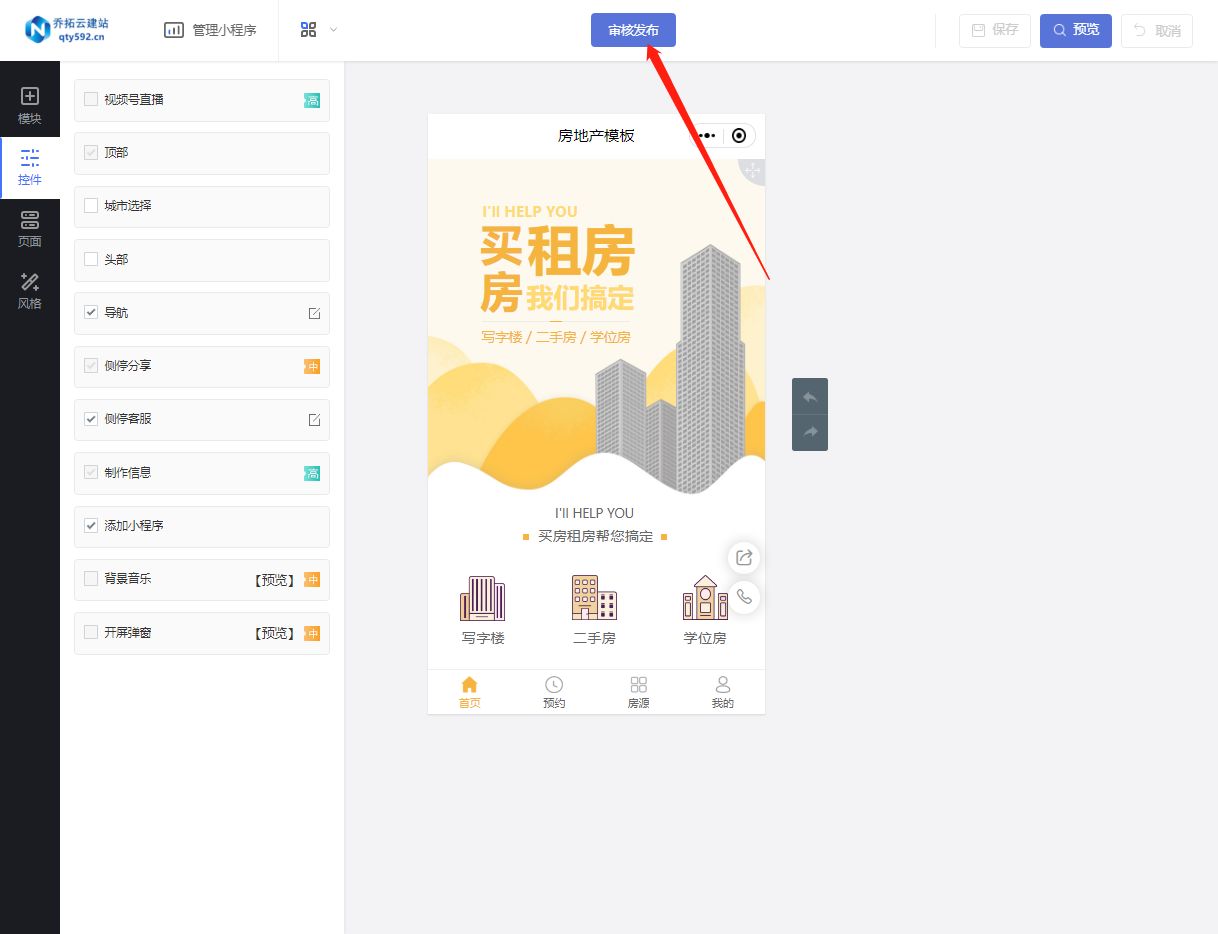This screenshot has height=934, width=1218.
Task: Click the 中 badge on 开屏弹窗 row
Action: (x=312, y=633)
